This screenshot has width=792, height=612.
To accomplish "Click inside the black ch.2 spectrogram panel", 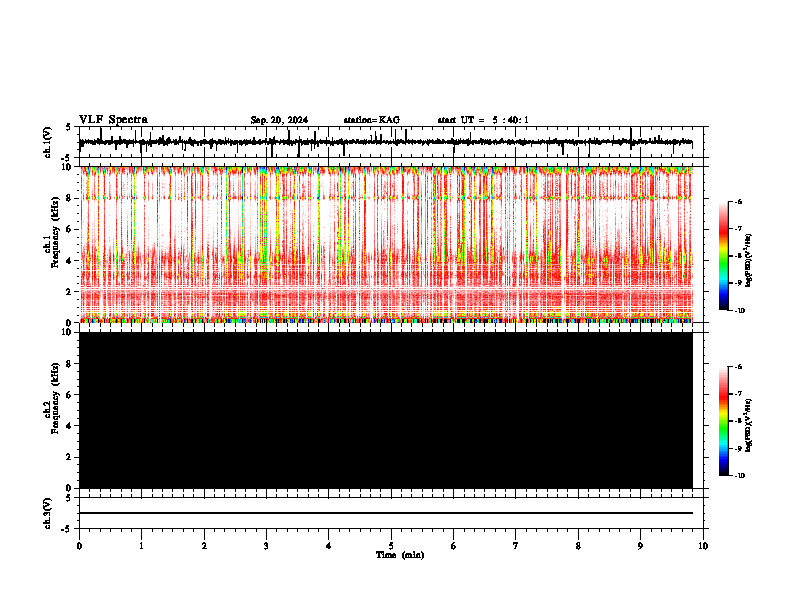I will click(x=385, y=410).
